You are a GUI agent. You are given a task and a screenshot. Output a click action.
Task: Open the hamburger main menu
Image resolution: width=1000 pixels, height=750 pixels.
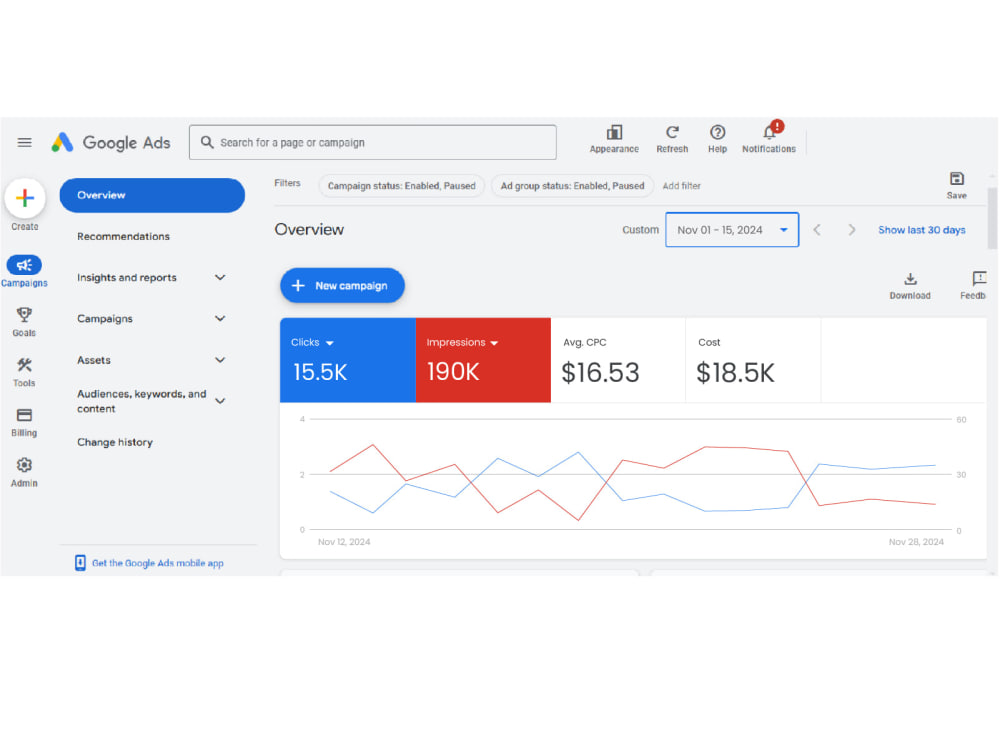(24, 142)
